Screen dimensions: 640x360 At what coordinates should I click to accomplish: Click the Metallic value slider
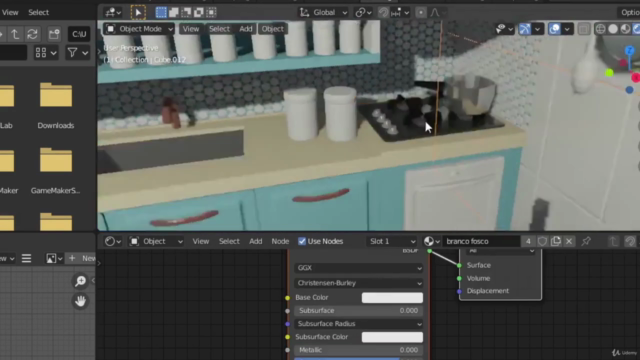coord(358,350)
